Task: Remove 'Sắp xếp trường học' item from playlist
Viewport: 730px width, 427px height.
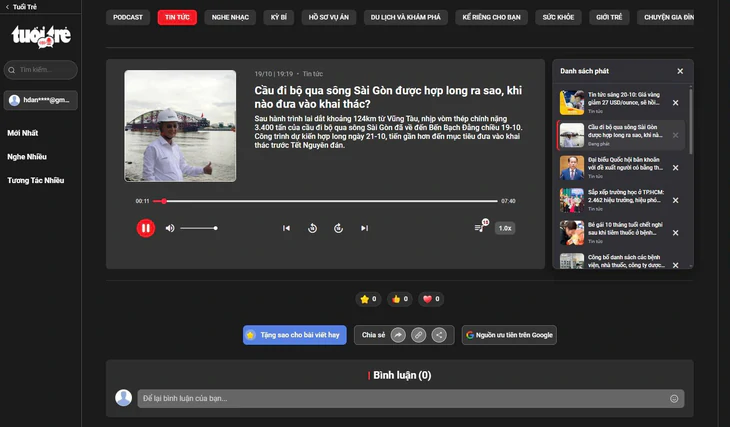Action: pos(676,200)
